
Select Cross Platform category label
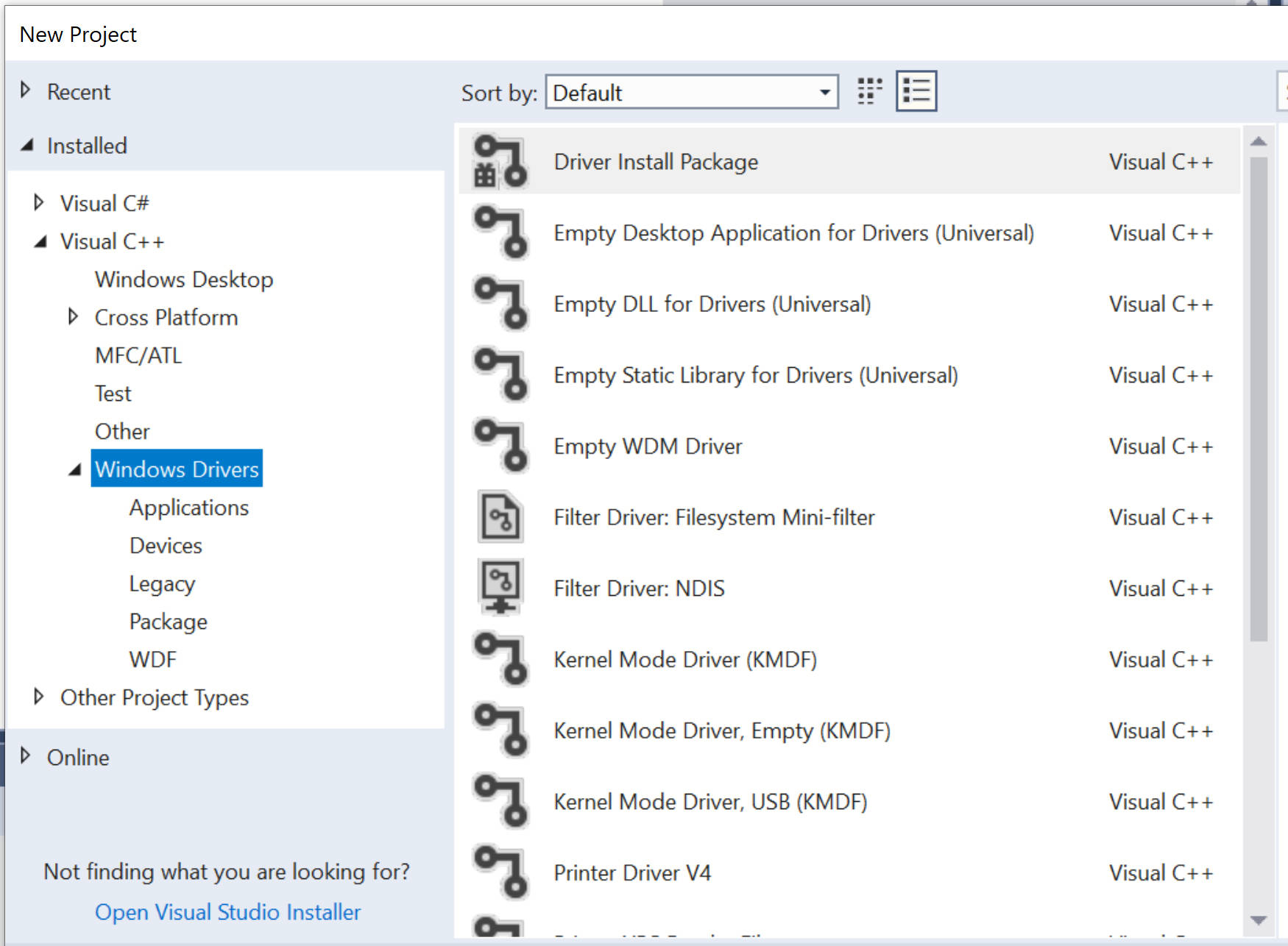click(x=166, y=318)
